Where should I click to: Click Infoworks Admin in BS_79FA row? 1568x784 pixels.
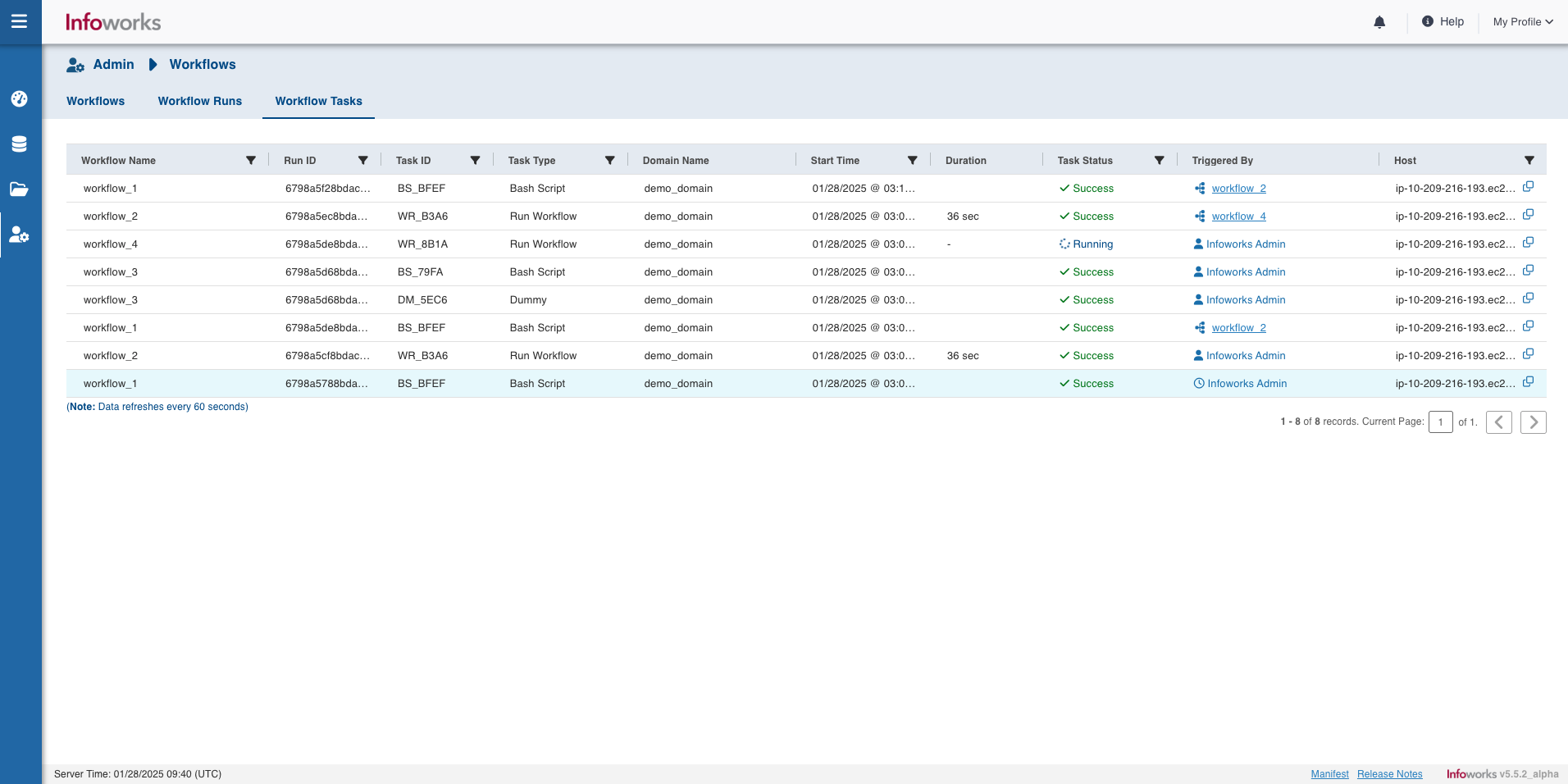(x=1246, y=272)
